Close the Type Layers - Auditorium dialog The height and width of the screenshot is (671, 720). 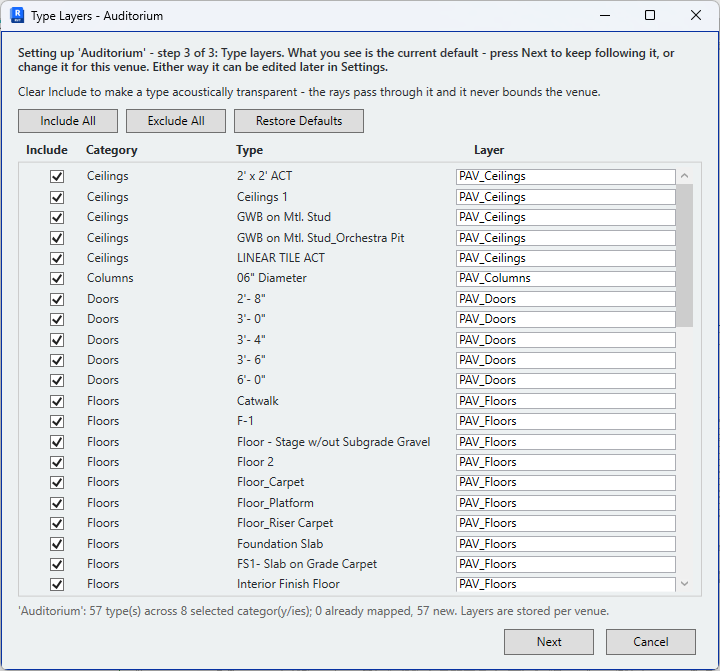click(696, 15)
